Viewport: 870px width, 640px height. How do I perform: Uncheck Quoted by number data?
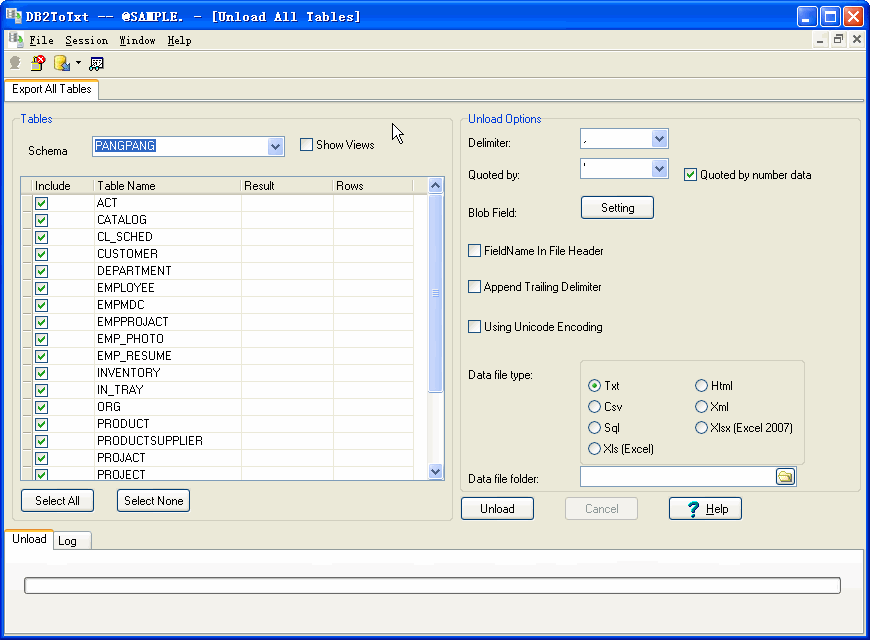[690, 175]
